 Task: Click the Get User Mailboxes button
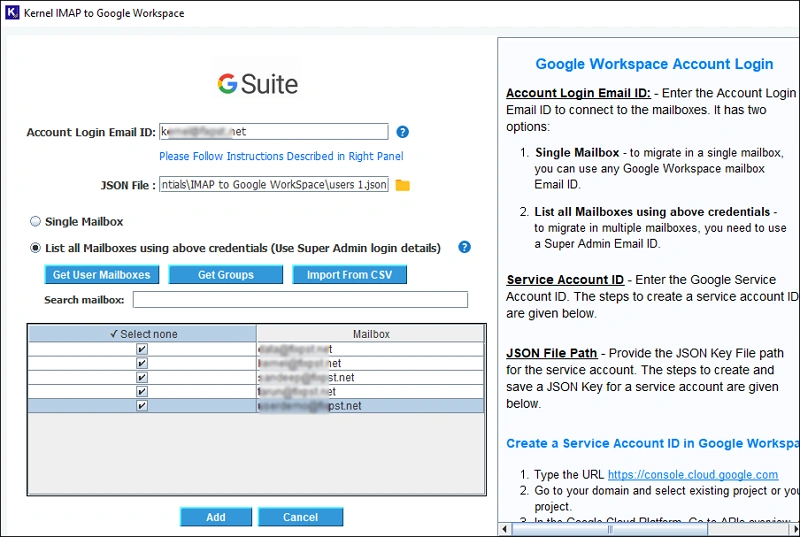[x=102, y=275]
